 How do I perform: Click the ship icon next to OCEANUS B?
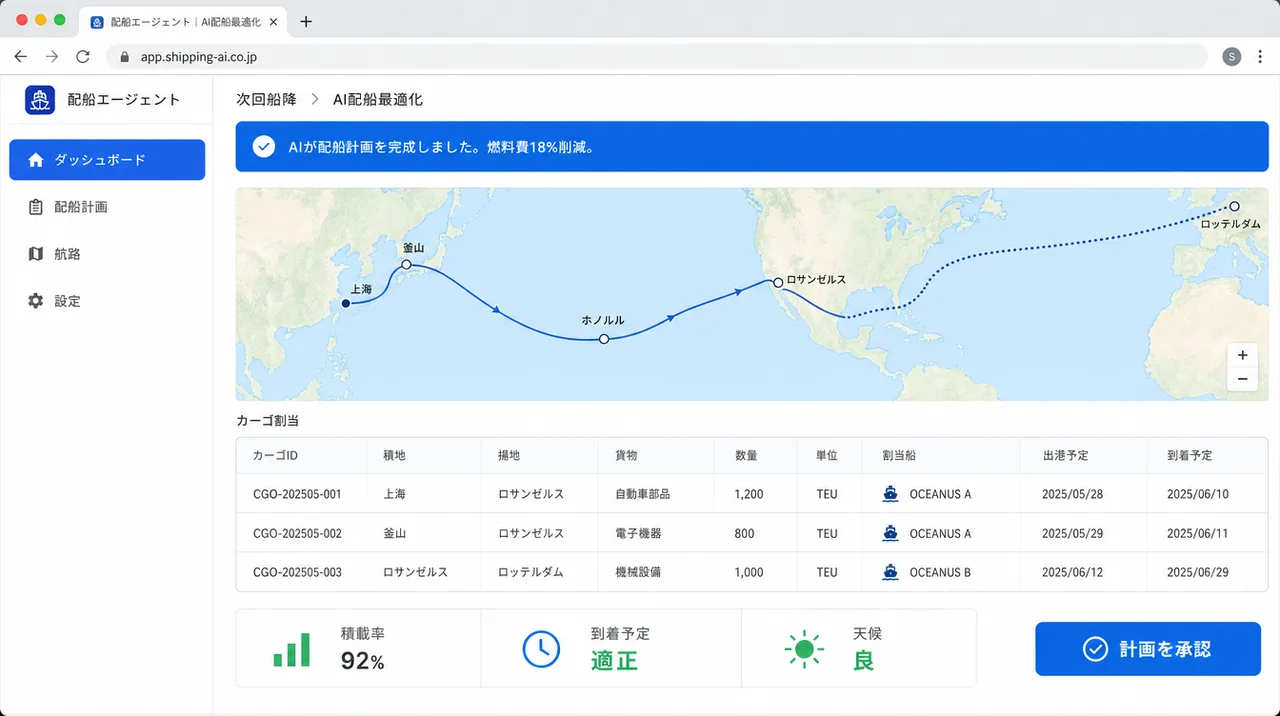pos(890,572)
